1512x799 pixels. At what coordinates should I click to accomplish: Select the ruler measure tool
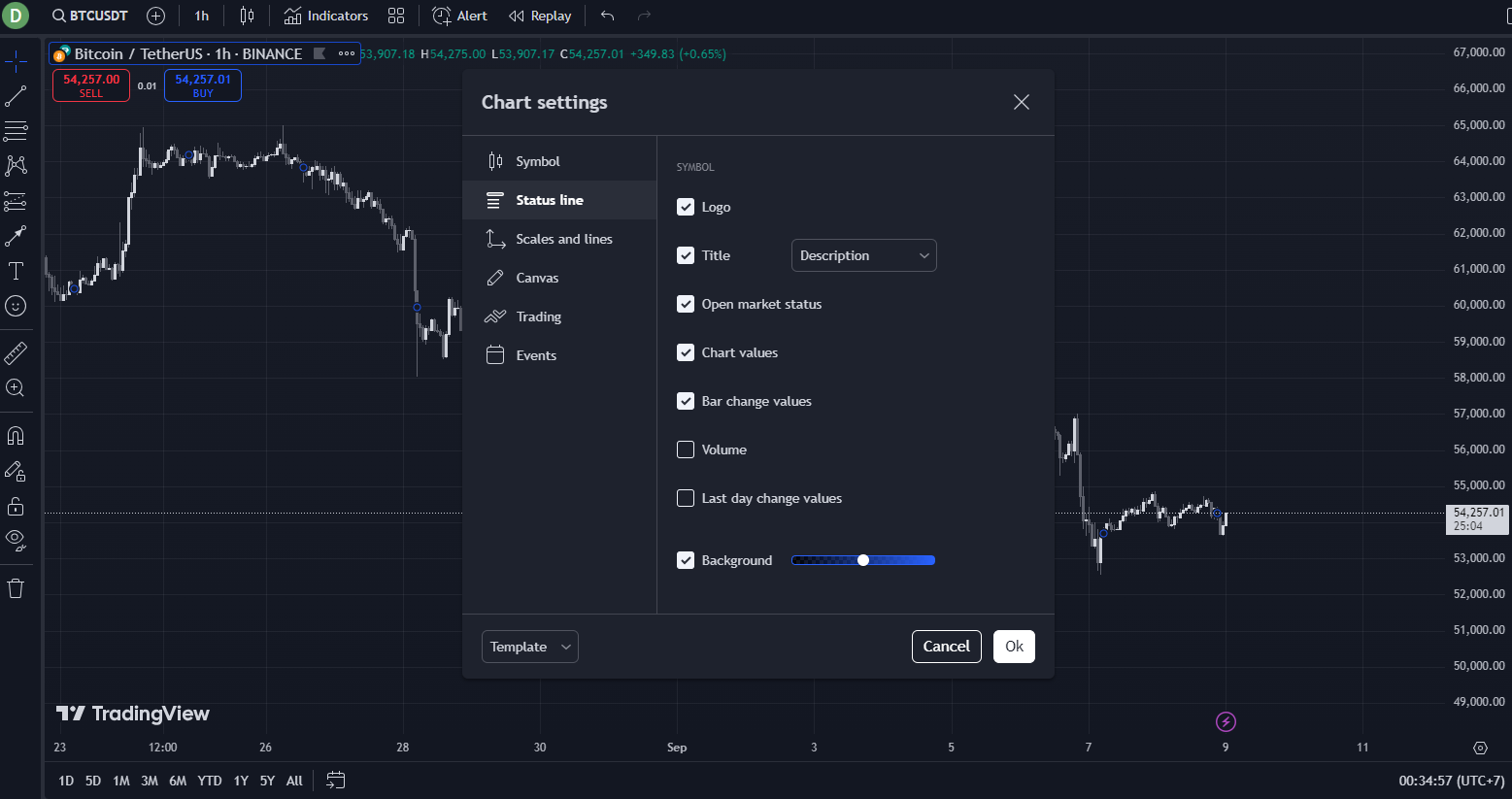click(x=16, y=352)
